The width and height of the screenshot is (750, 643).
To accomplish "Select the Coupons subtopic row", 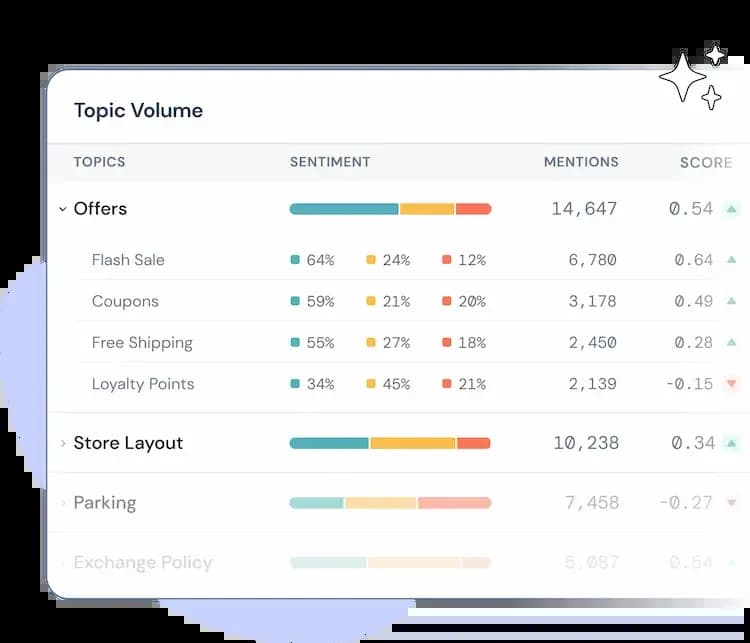I will pyautogui.click(x=125, y=301).
